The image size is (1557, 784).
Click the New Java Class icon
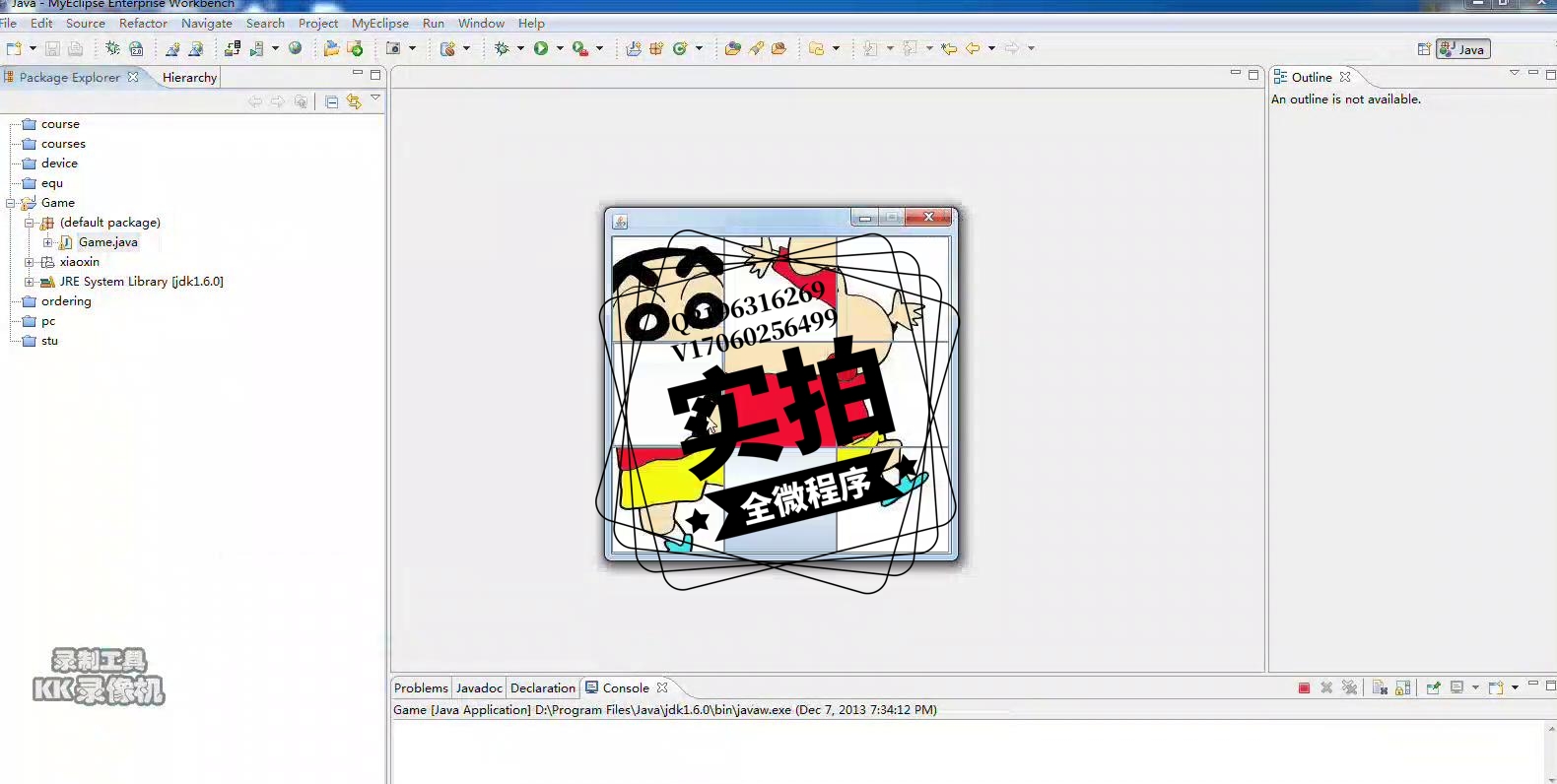click(x=680, y=48)
